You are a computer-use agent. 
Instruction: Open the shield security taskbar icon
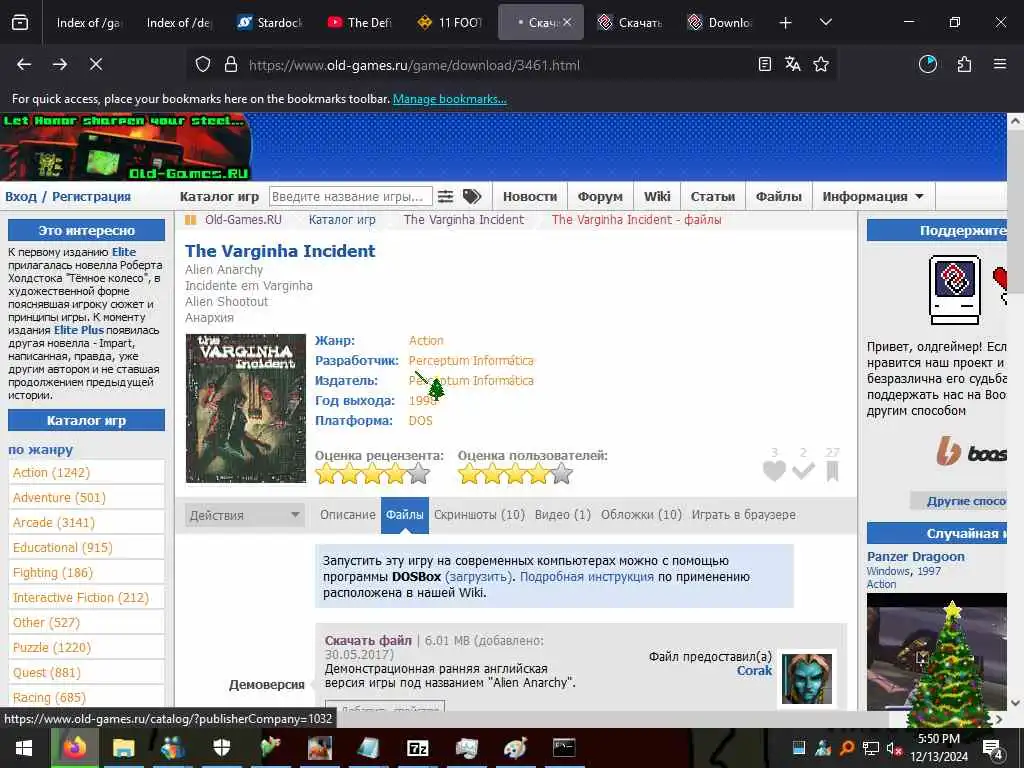221,747
